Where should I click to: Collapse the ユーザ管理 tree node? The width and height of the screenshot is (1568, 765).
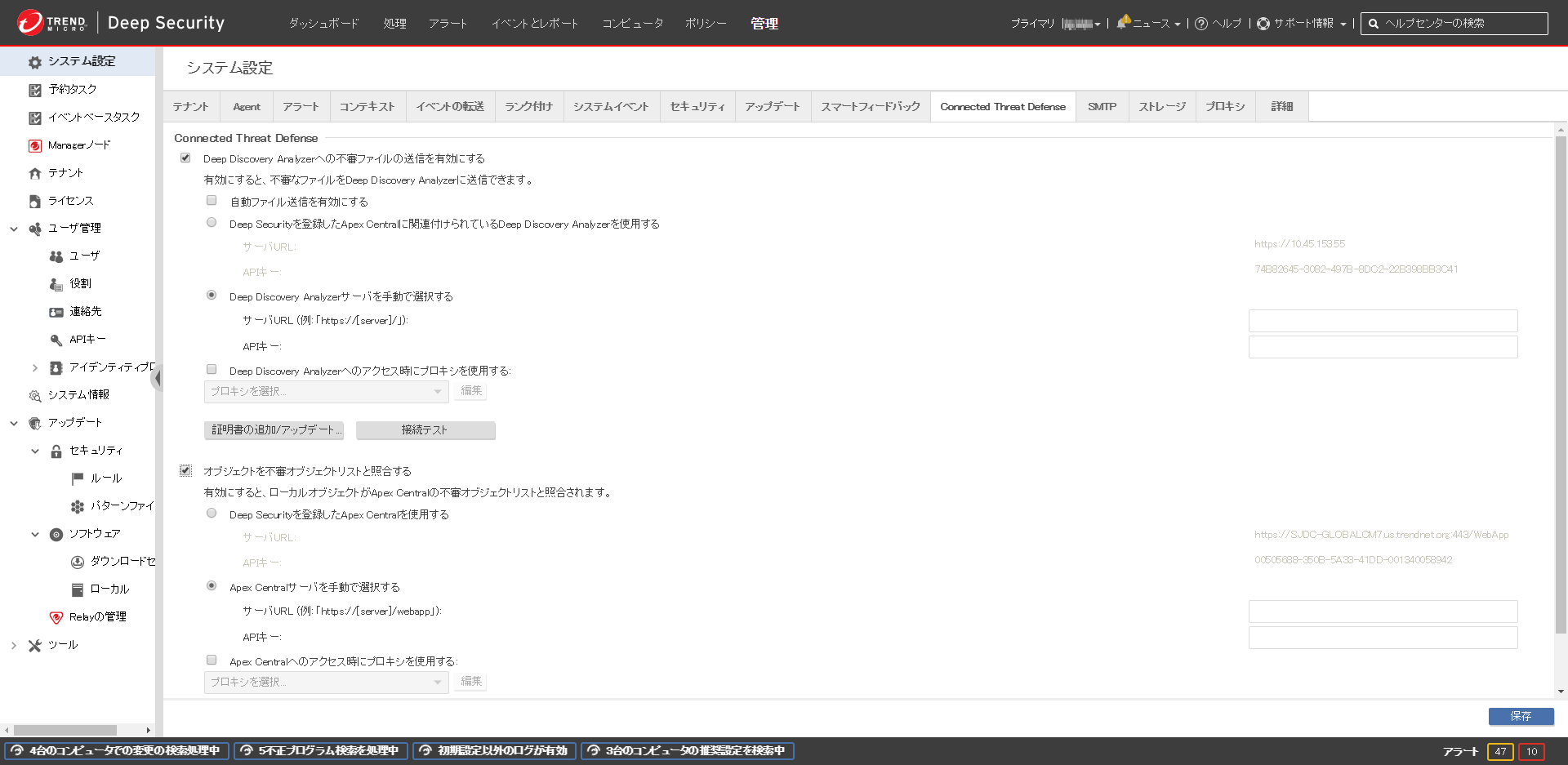(14, 229)
